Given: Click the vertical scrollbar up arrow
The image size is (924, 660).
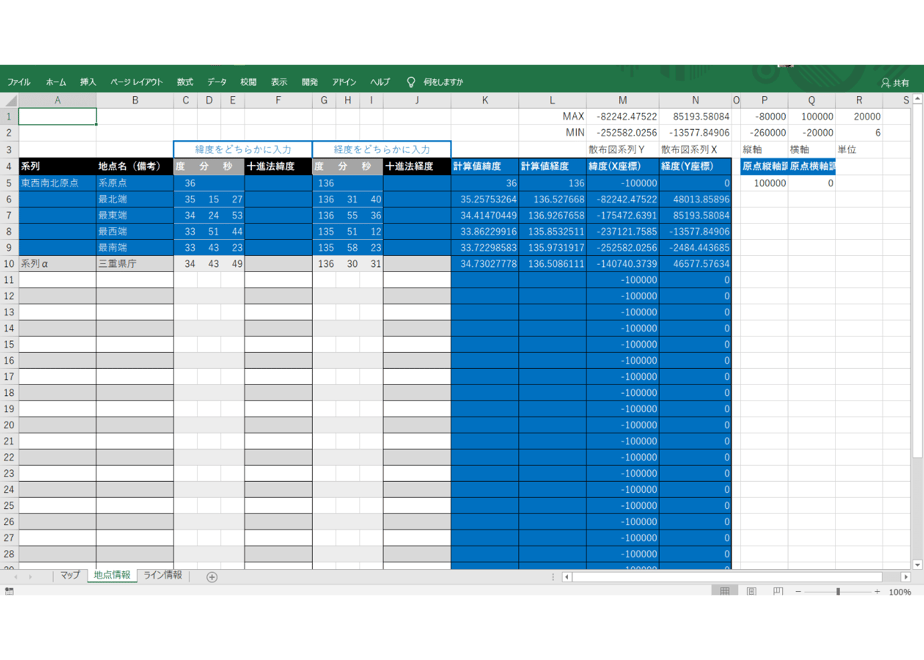Looking at the screenshot, I should [x=918, y=99].
